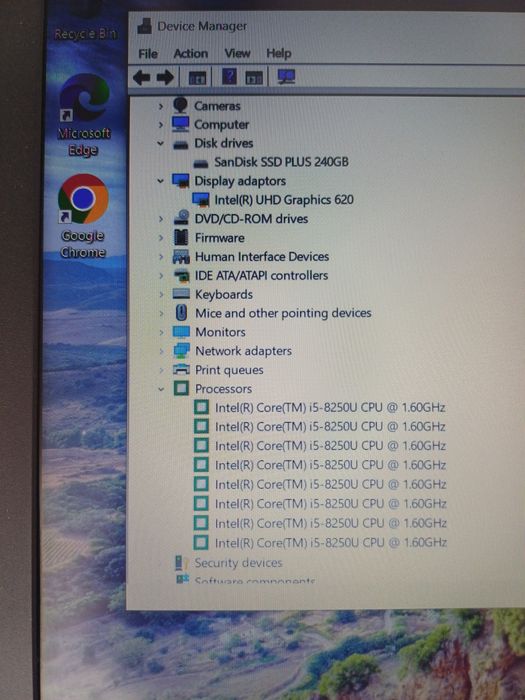
Task: Click the Firmware chip icon
Action: [x=181, y=237]
